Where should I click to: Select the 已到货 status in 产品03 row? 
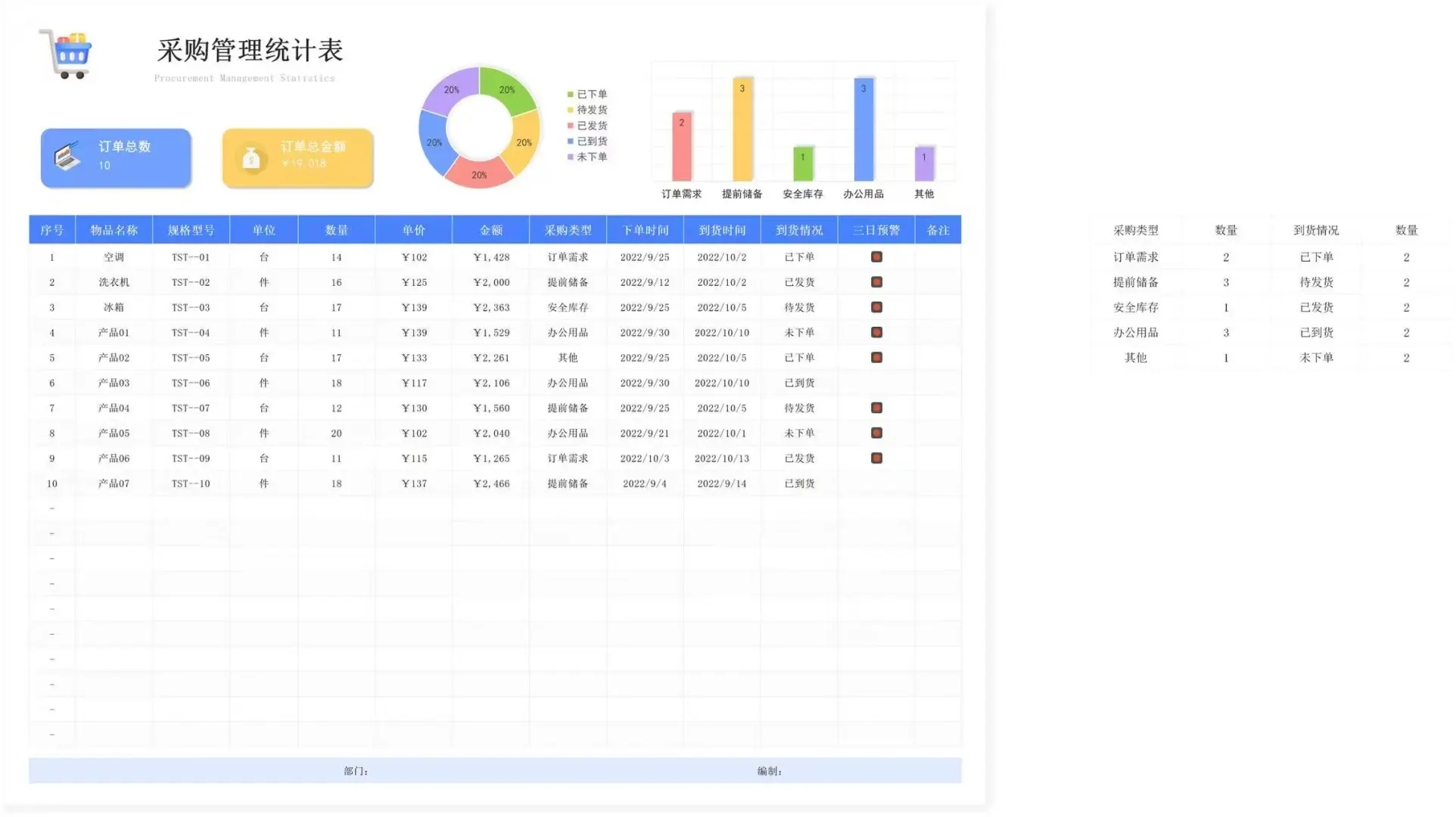[800, 383]
